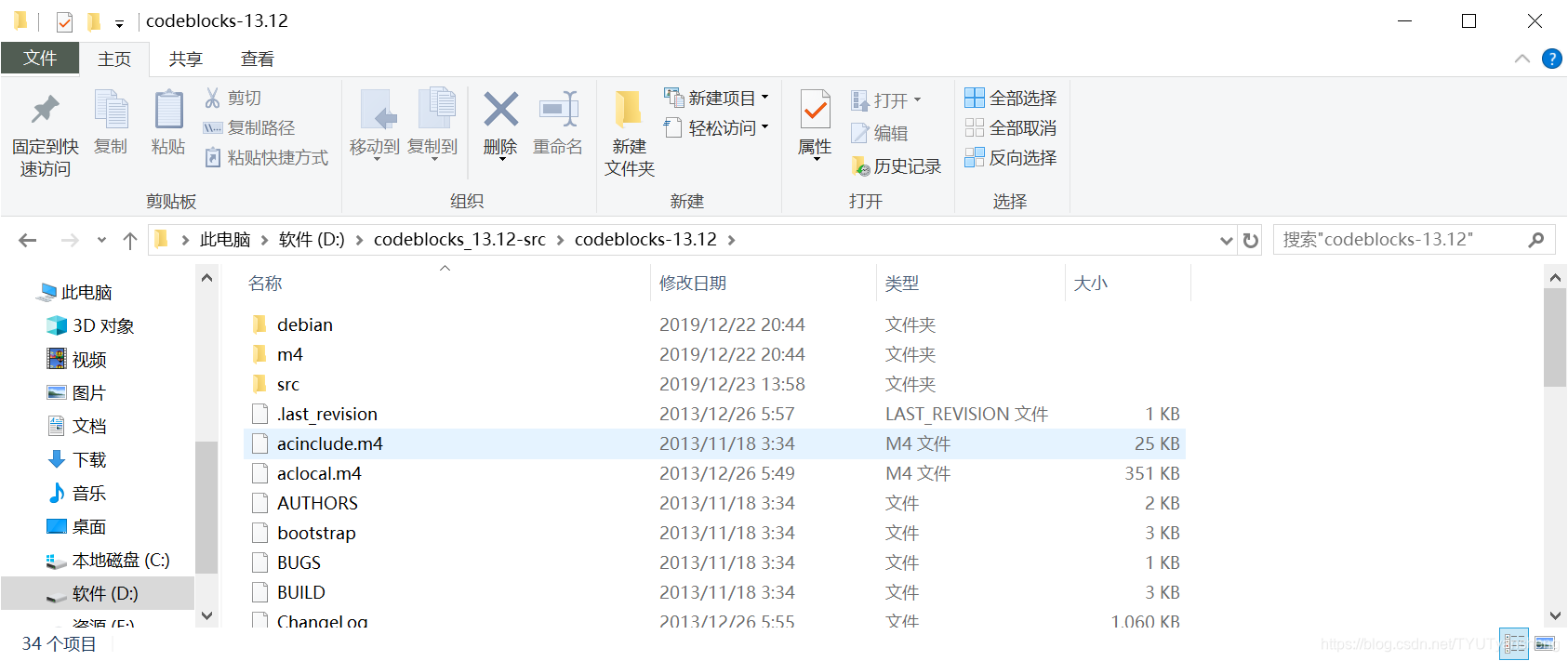Expand the address bar history dropdown
The height and width of the screenshot is (661, 1568).
[1226, 240]
